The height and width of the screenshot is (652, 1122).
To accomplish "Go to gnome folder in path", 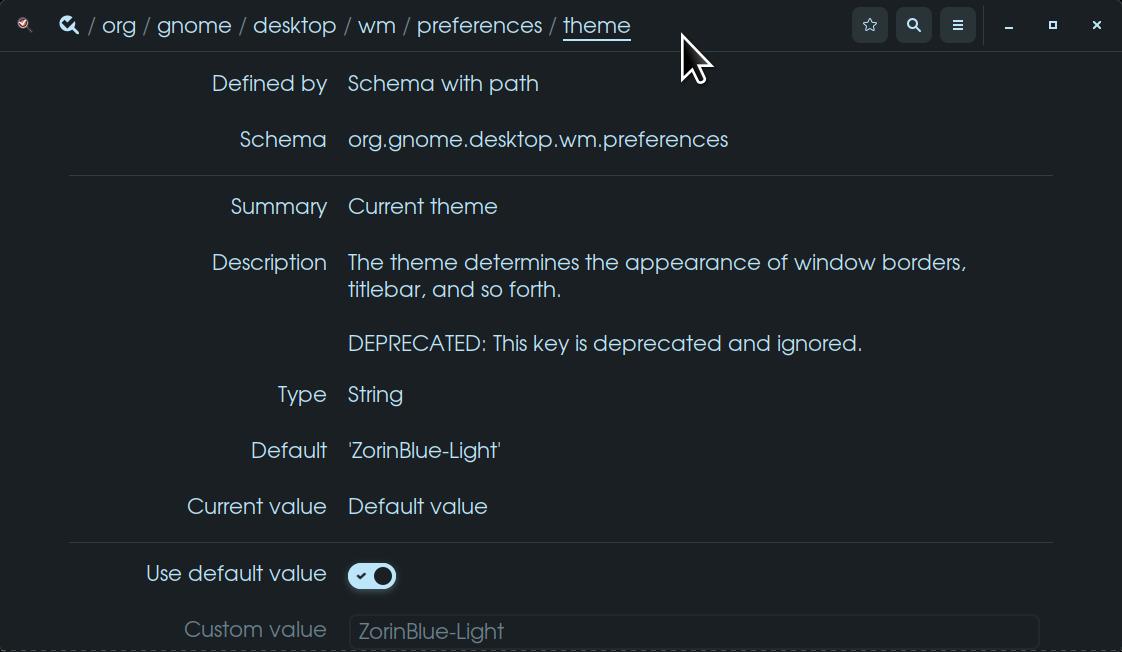I will [x=194, y=25].
